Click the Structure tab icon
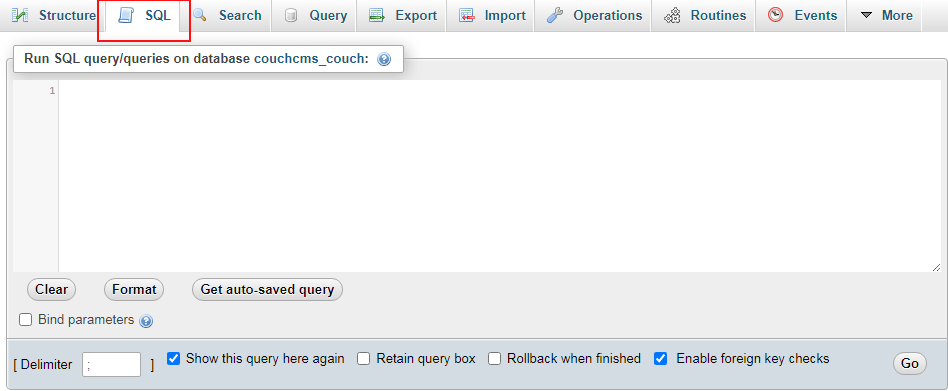 [x=20, y=15]
